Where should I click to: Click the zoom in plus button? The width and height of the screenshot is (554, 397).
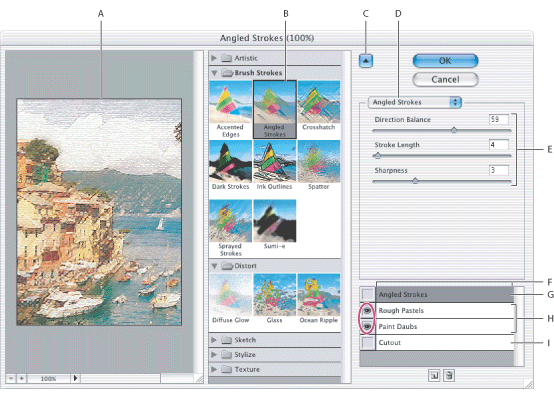click(22, 378)
